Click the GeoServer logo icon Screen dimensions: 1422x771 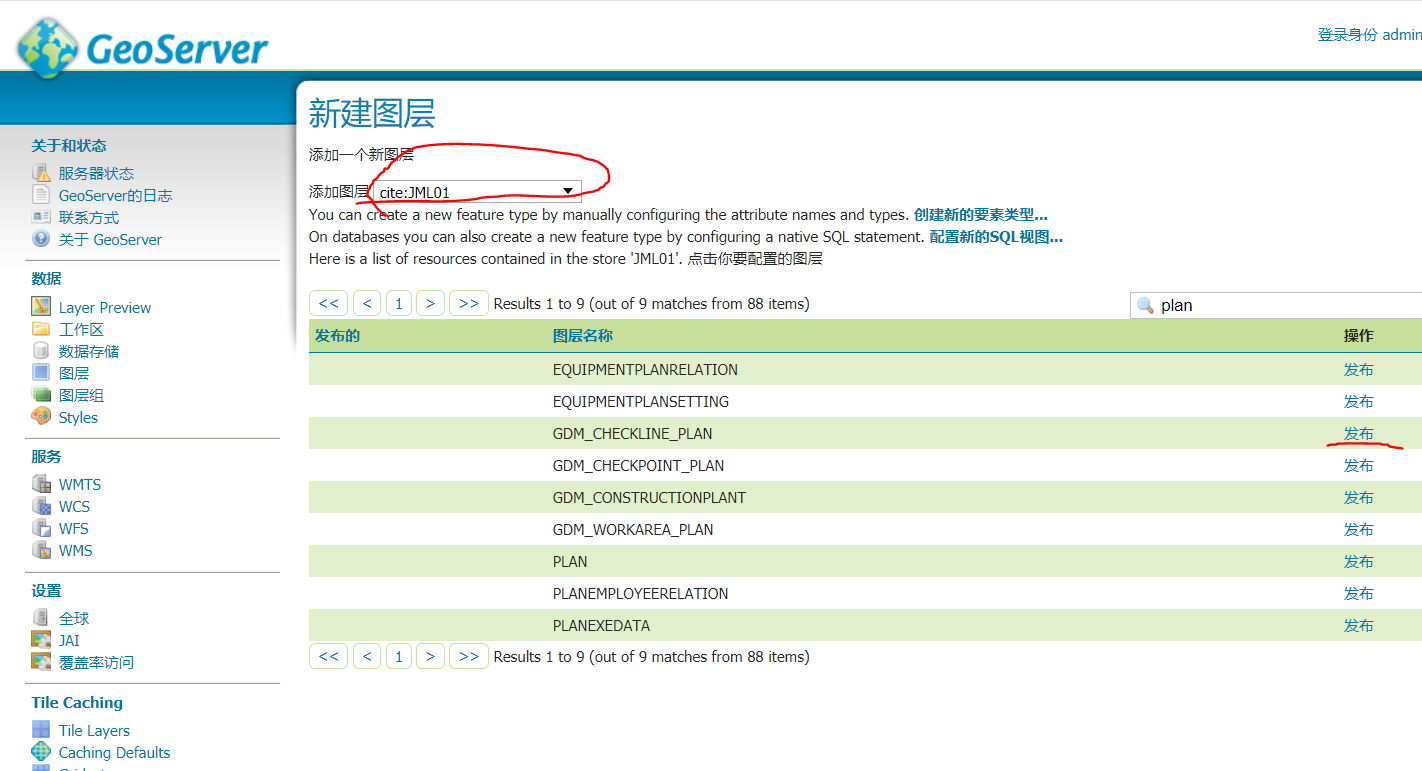click(x=47, y=47)
